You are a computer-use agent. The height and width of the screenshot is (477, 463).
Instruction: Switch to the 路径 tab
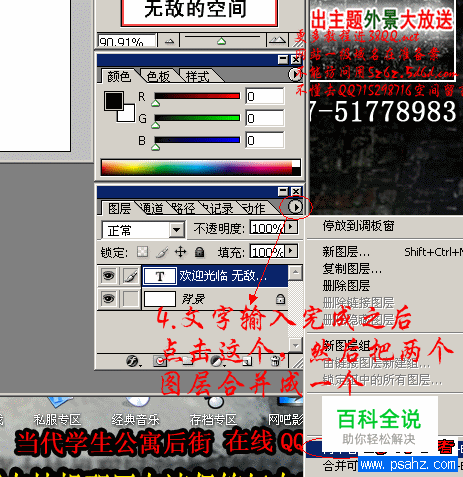pyautogui.click(x=184, y=209)
